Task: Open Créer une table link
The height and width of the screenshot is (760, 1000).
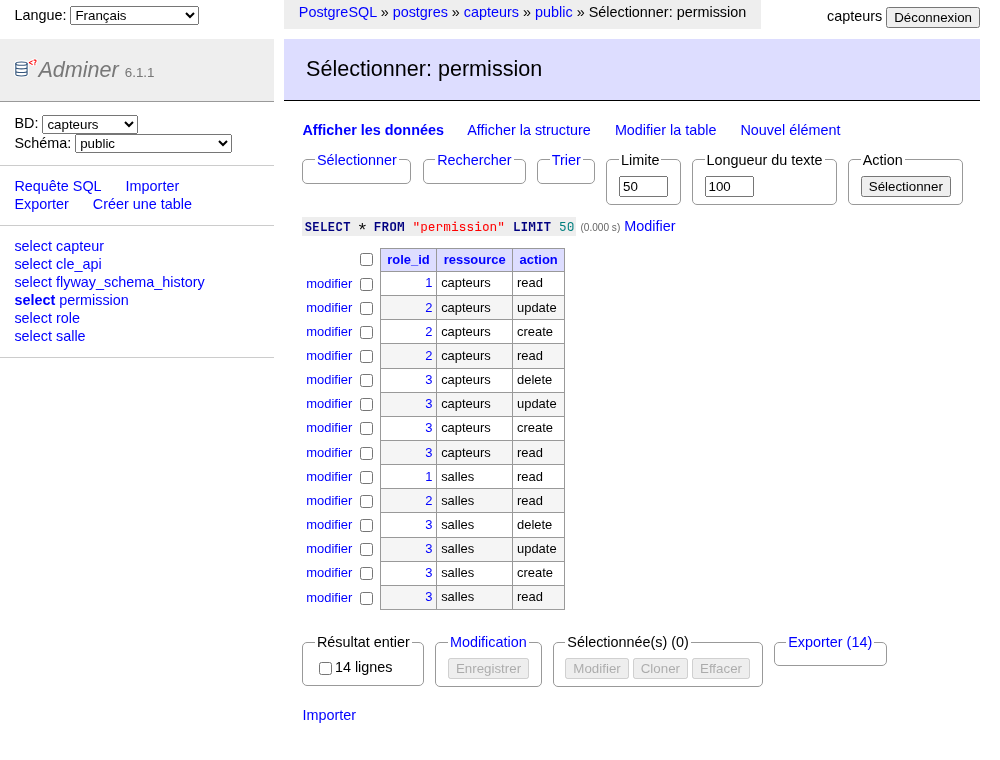Action: coord(142,204)
